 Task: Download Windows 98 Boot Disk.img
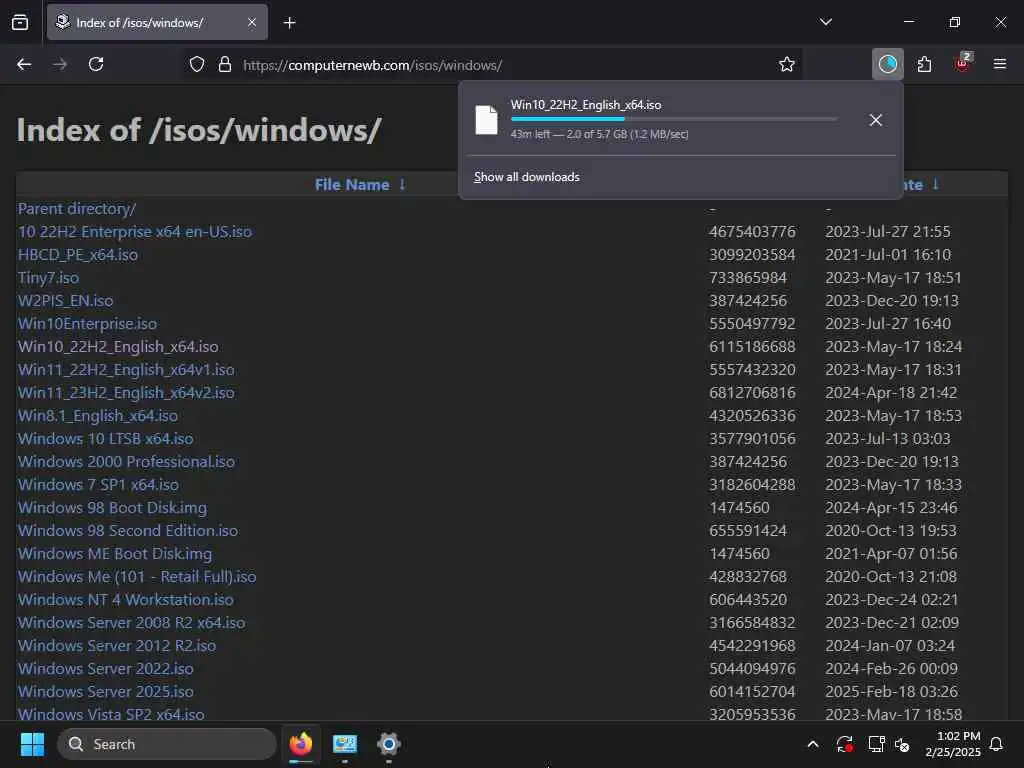[x=112, y=507]
